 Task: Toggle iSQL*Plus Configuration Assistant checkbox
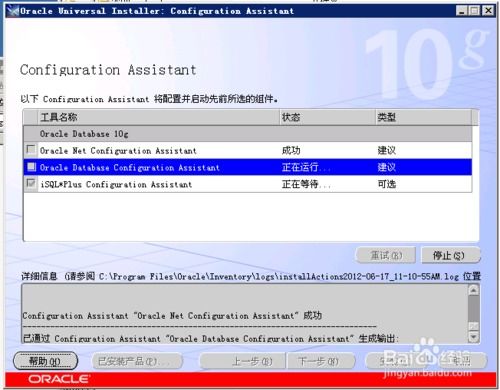pos(31,183)
